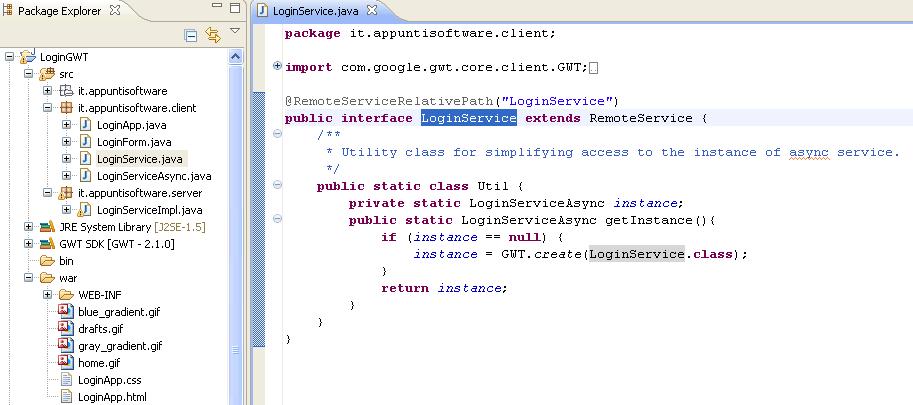Click the war folder icon
Image resolution: width=913 pixels, height=405 pixels.
(x=47, y=278)
